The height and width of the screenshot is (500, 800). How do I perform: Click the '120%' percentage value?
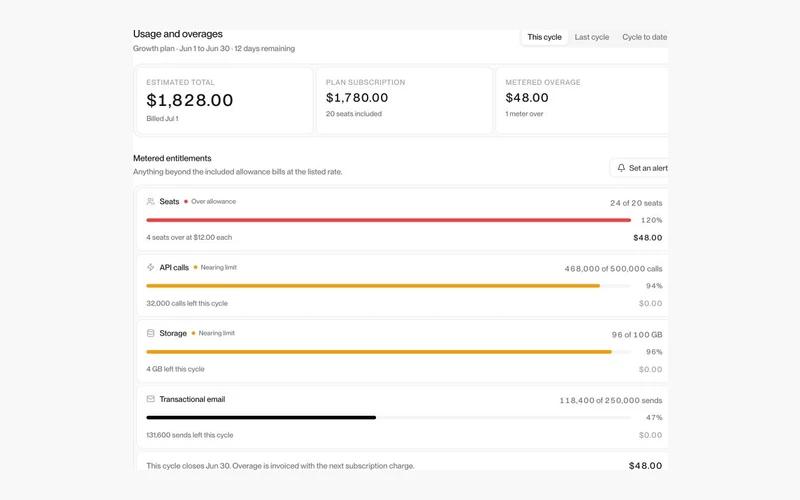(652, 220)
